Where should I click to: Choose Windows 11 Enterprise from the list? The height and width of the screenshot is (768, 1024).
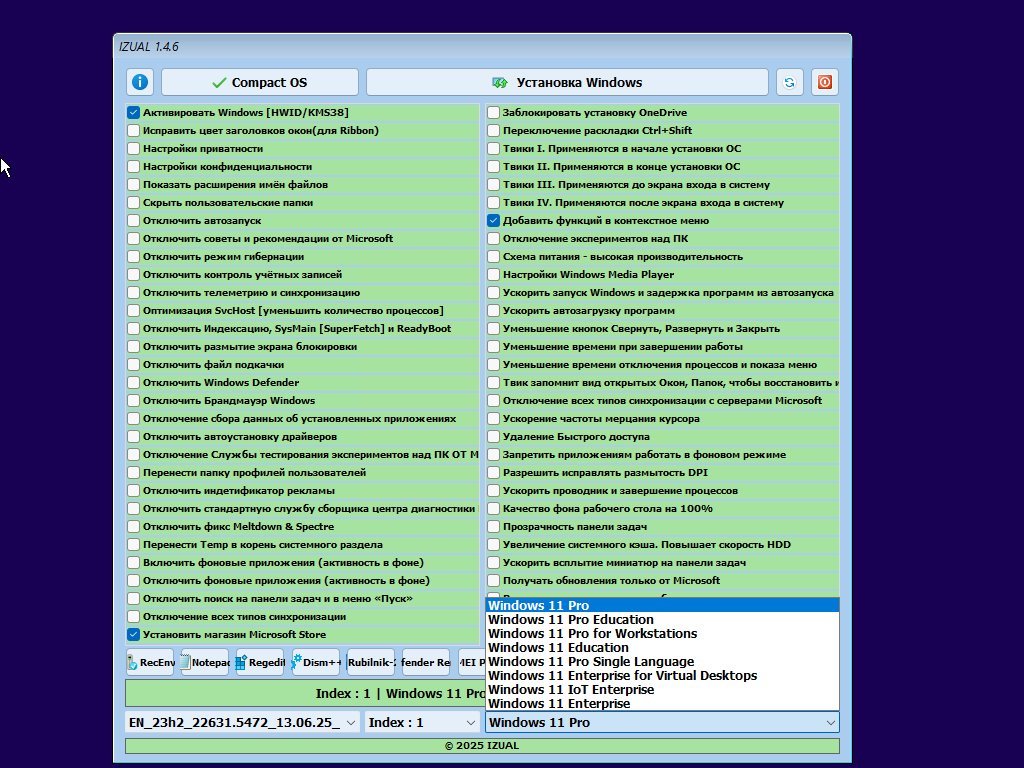point(662,703)
